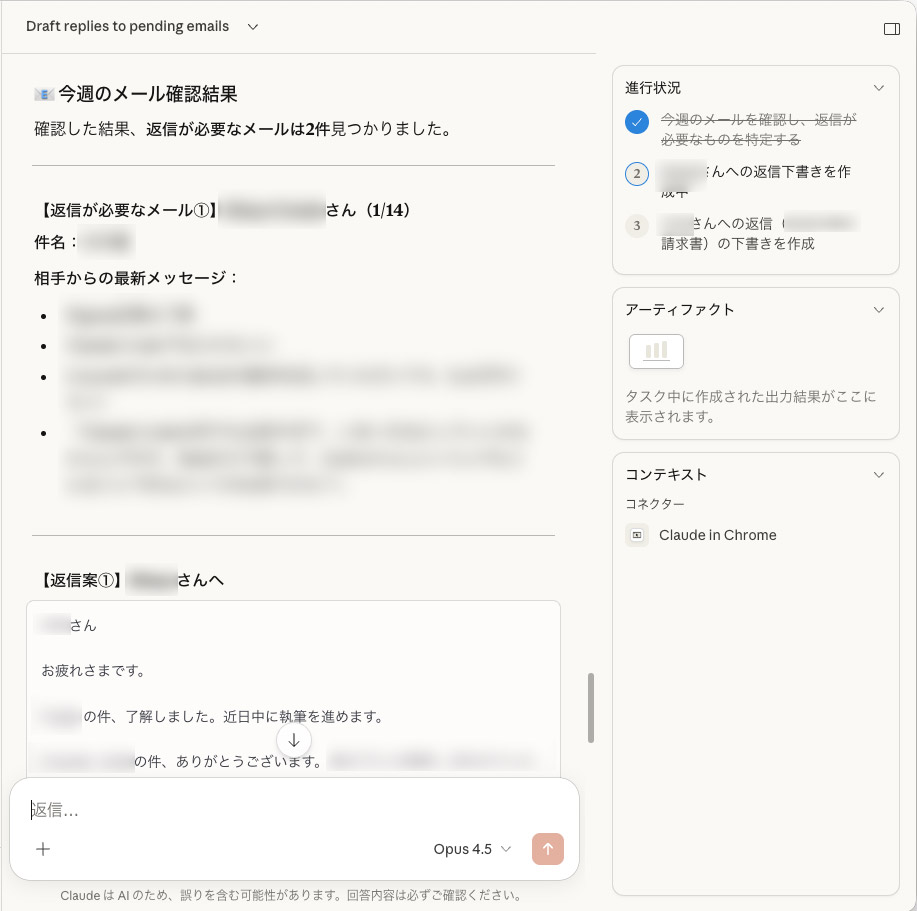917x911 pixels.
Task: Click the plus icon to add attachments
Action: point(43,849)
